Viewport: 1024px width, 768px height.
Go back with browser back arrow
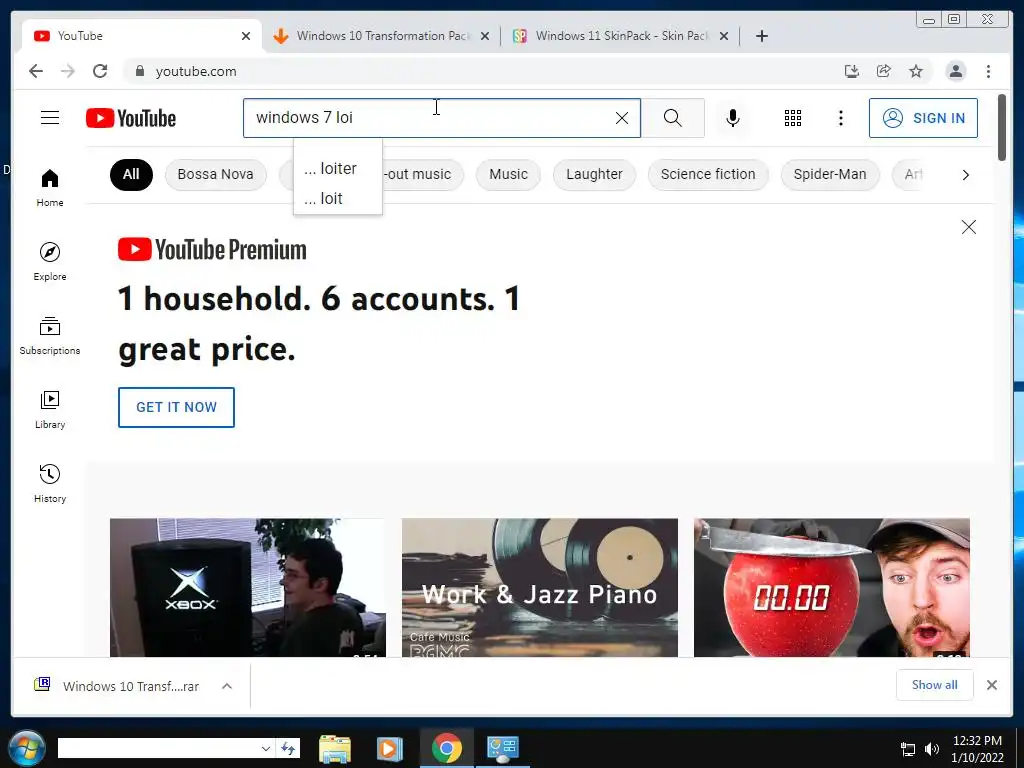pyautogui.click(x=36, y=71)
